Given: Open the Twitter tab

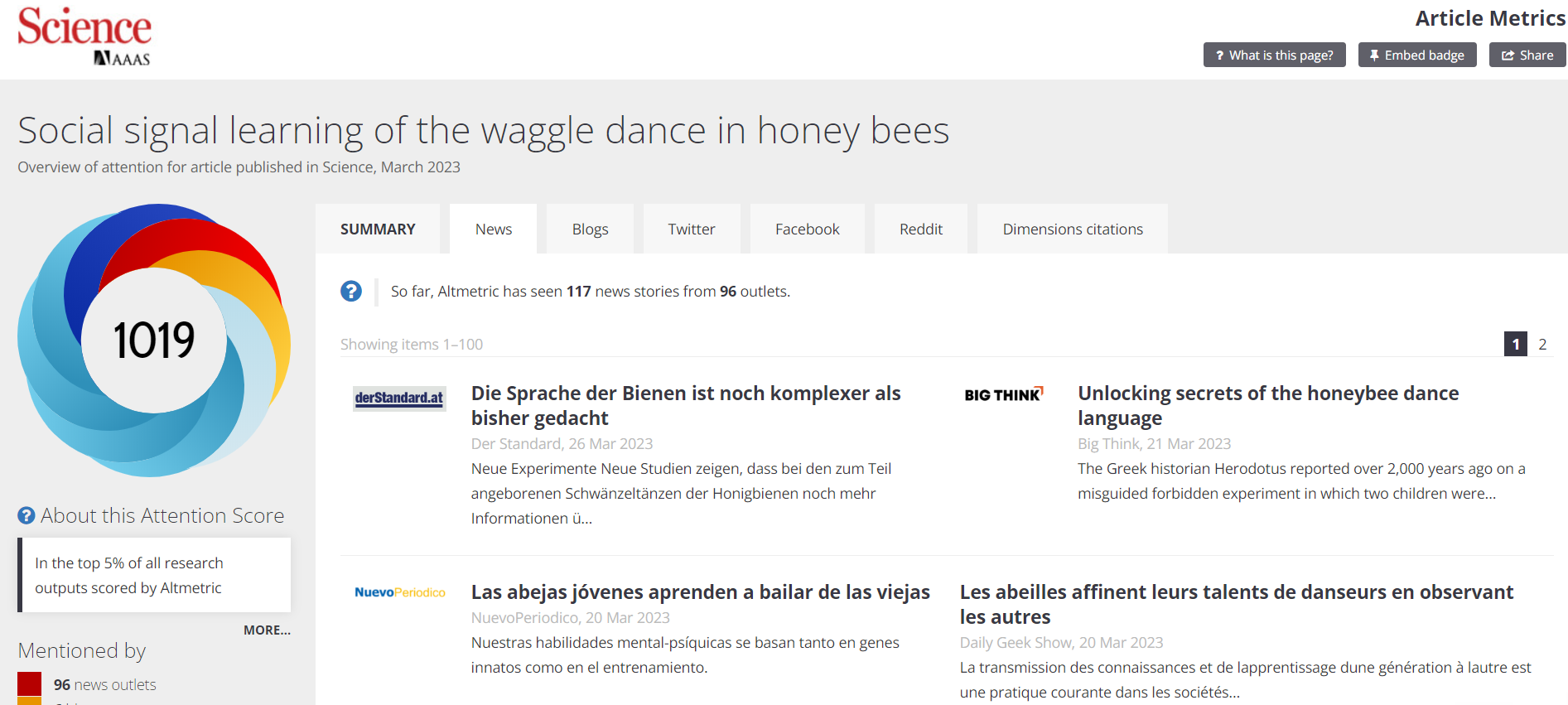Looking at the screenshot, I should coord(691,229).
